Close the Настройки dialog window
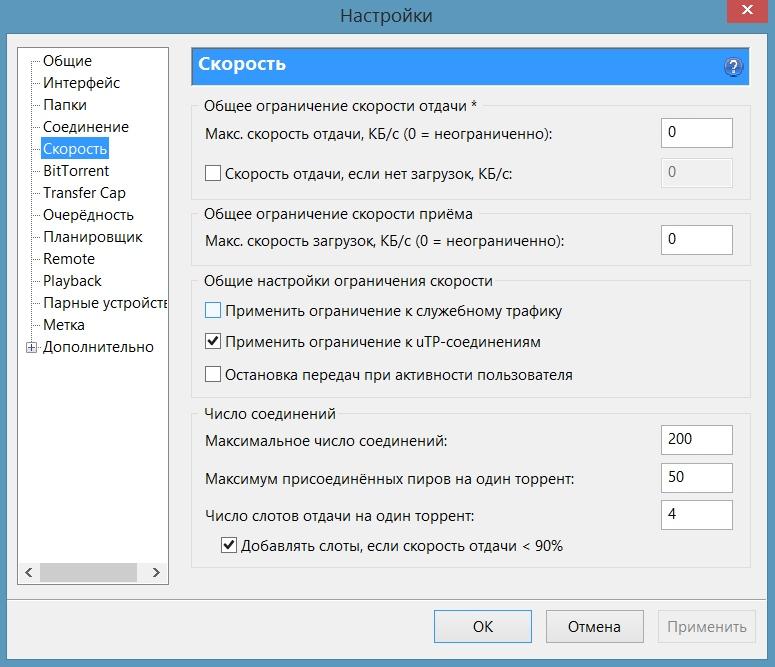775x667 pixels. [x=747, y=10]
